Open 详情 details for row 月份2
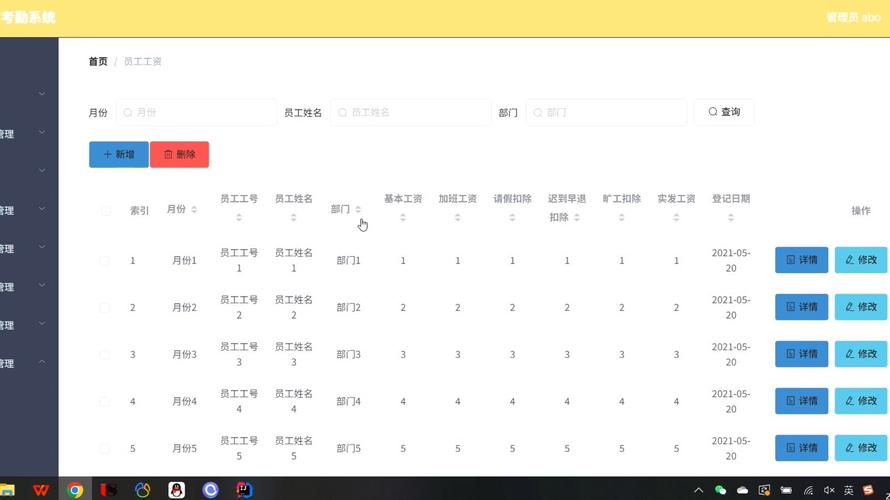The image size is (890, 500). [801, 307]
